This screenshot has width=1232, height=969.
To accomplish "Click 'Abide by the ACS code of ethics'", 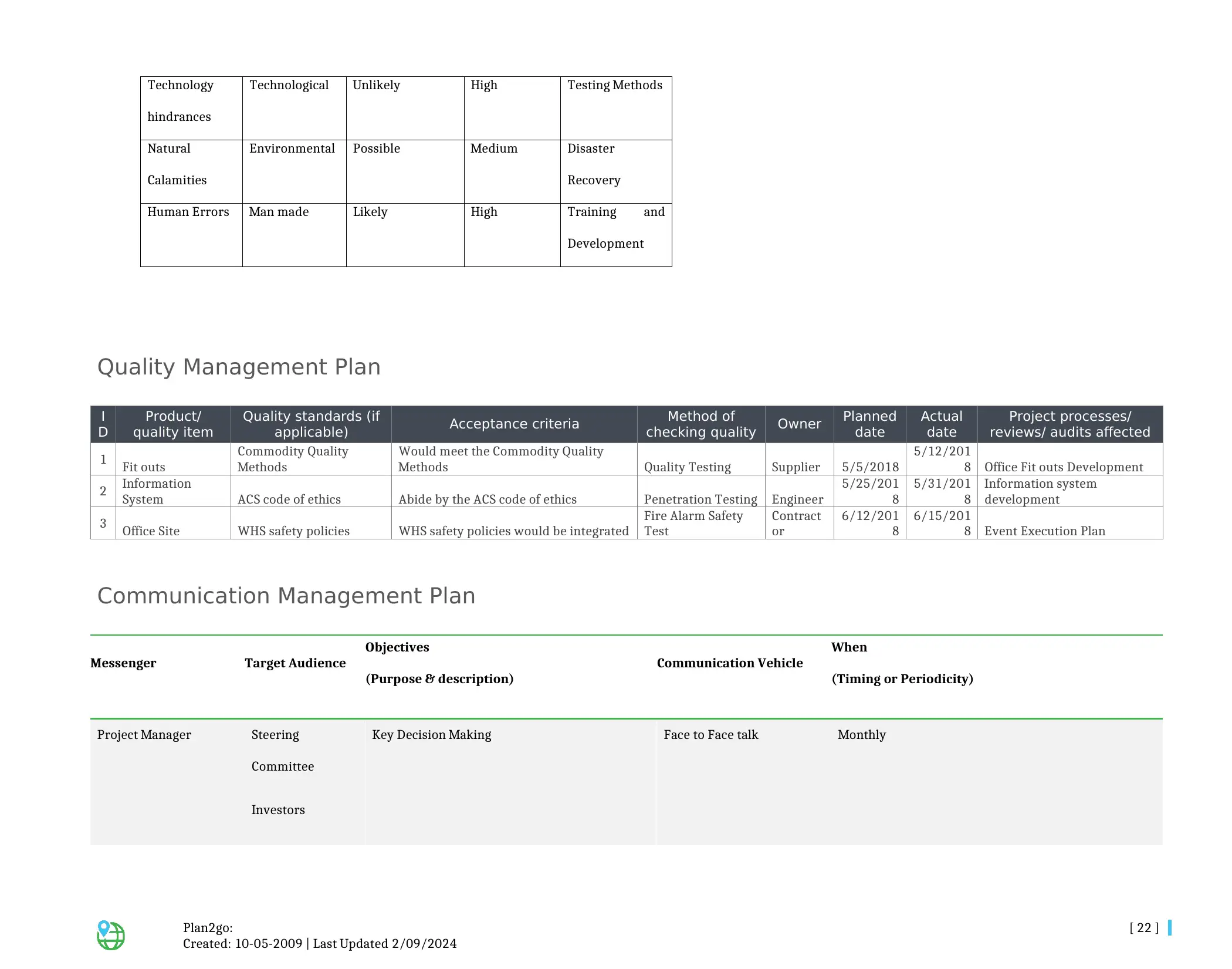I will click(x=514, y=491).
